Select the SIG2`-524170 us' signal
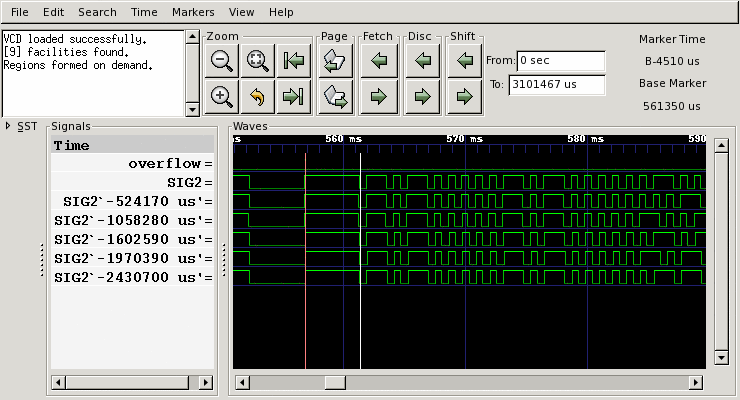Image resolution: width=740 pixels, height=400 pixels. pyautogui.click(x=132, y=201)
